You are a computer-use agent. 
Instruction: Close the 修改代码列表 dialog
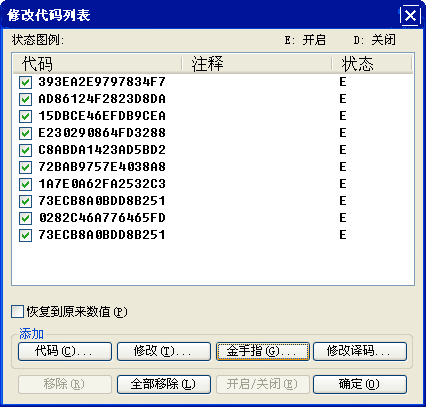410,15
